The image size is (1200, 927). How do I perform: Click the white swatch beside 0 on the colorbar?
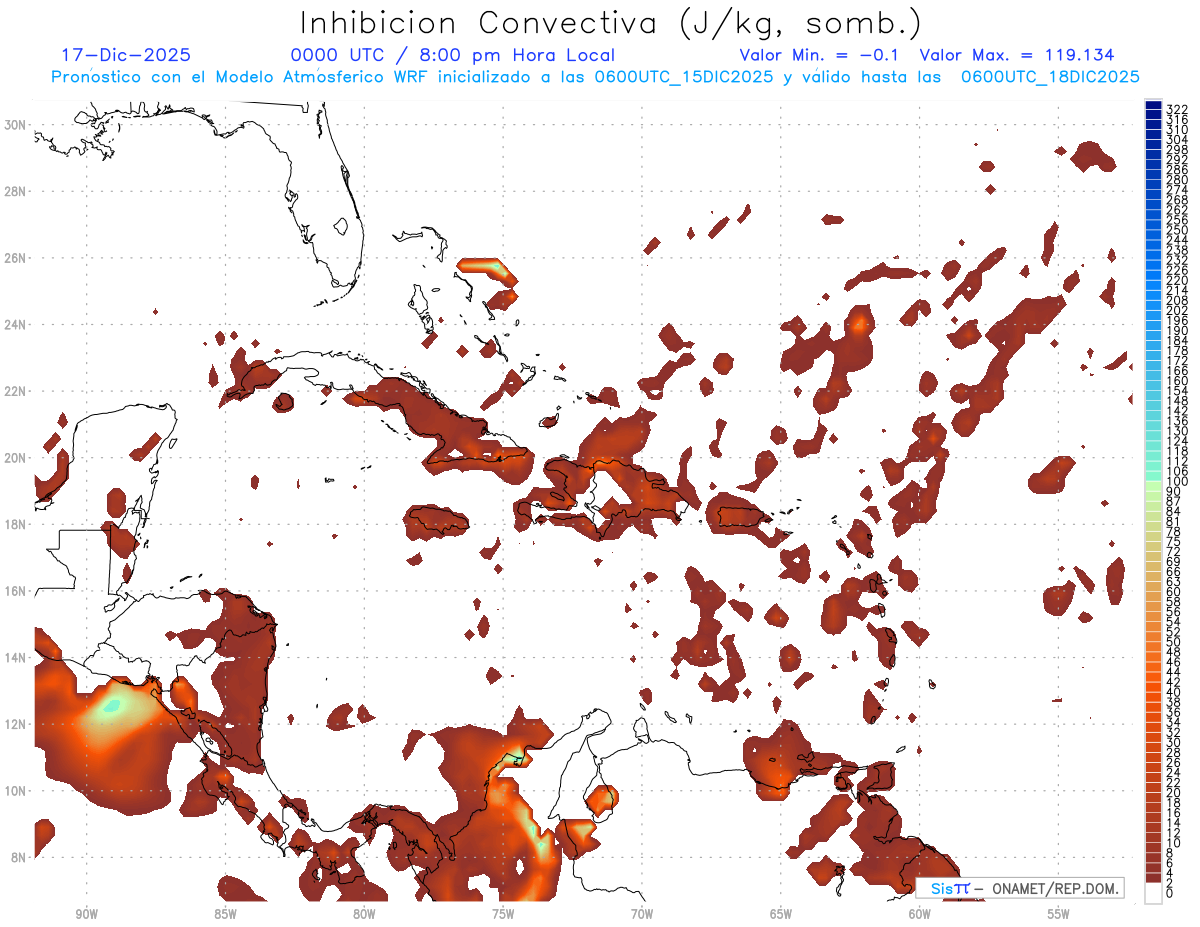click(x=1153, y=892)
